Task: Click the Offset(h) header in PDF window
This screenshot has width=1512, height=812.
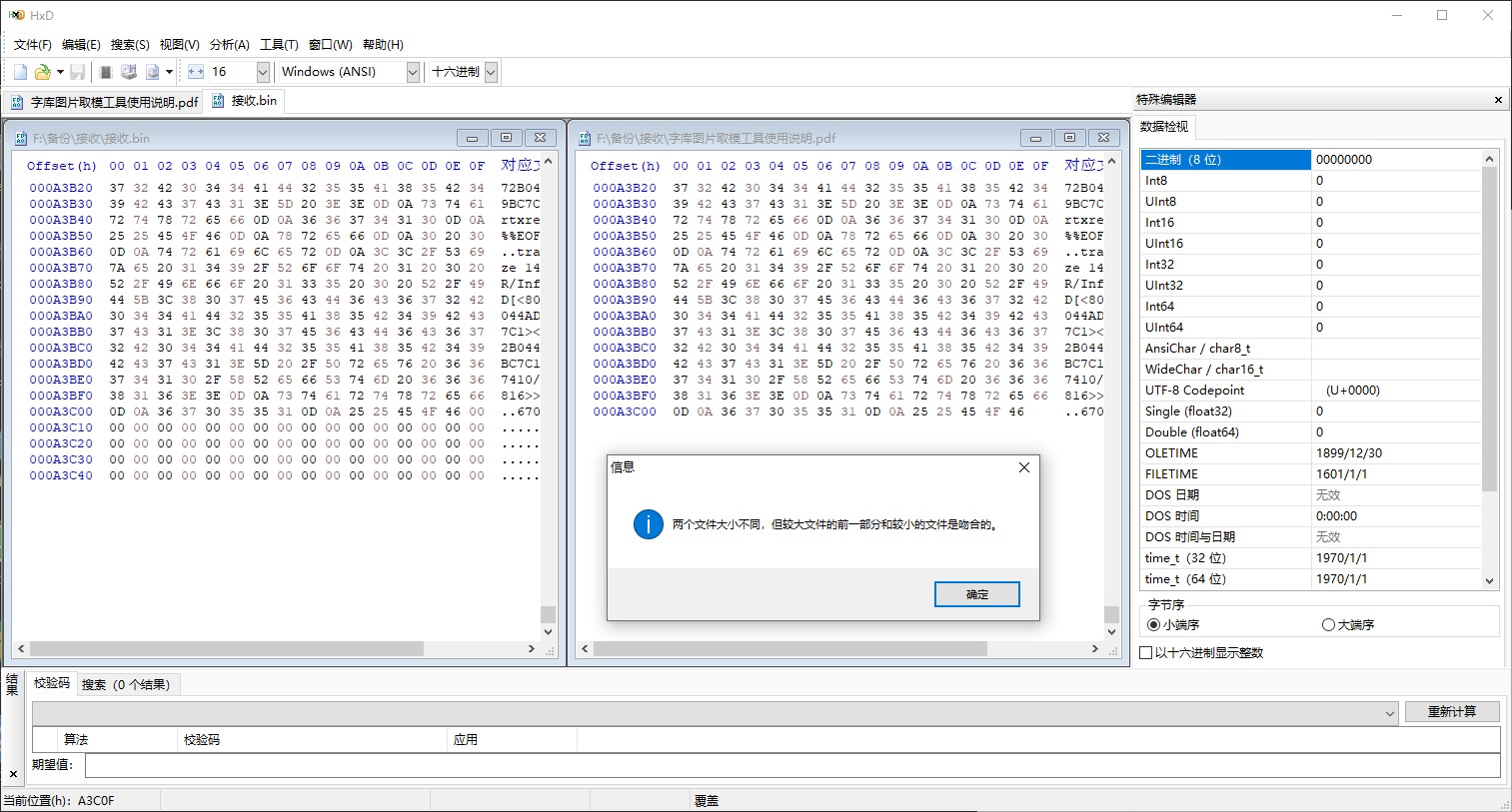Action: (x=626, y=166)
